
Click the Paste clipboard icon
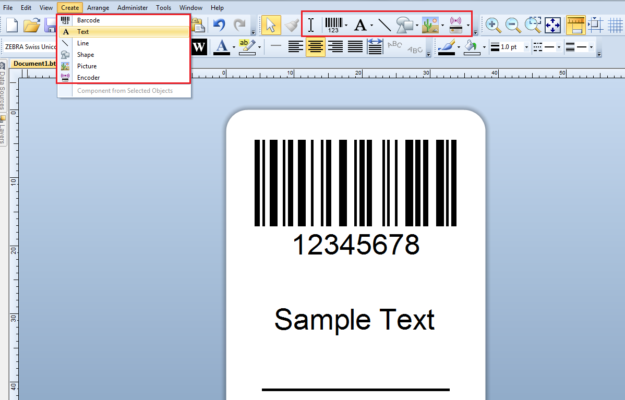198,25
